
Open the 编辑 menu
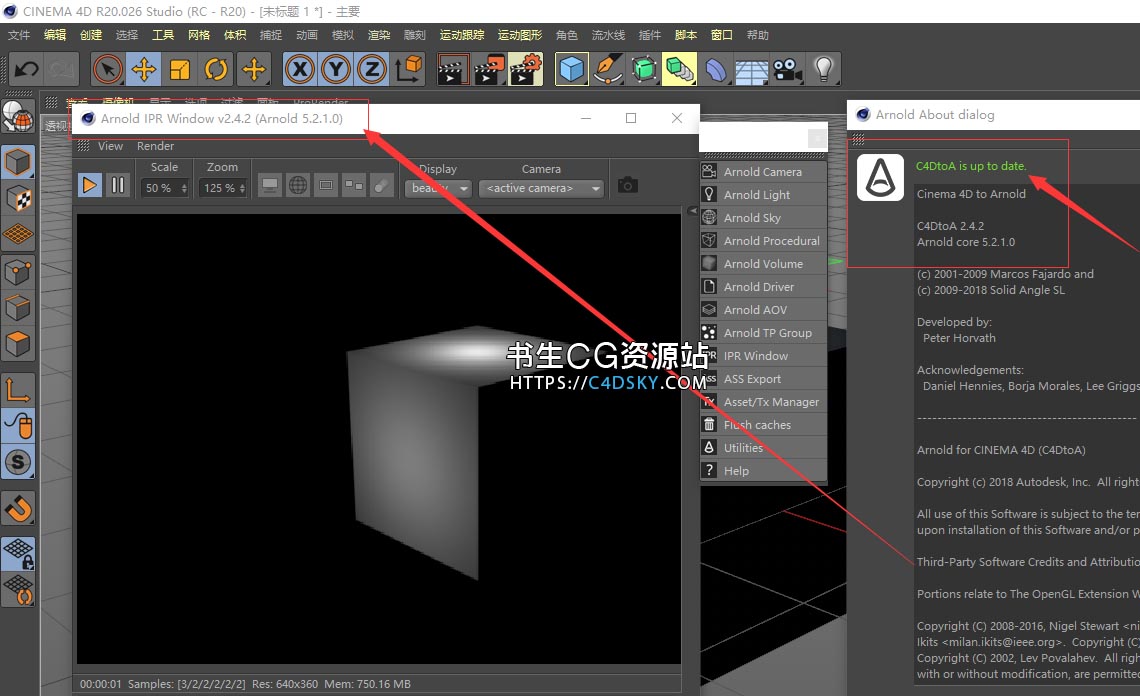point(55,35)
